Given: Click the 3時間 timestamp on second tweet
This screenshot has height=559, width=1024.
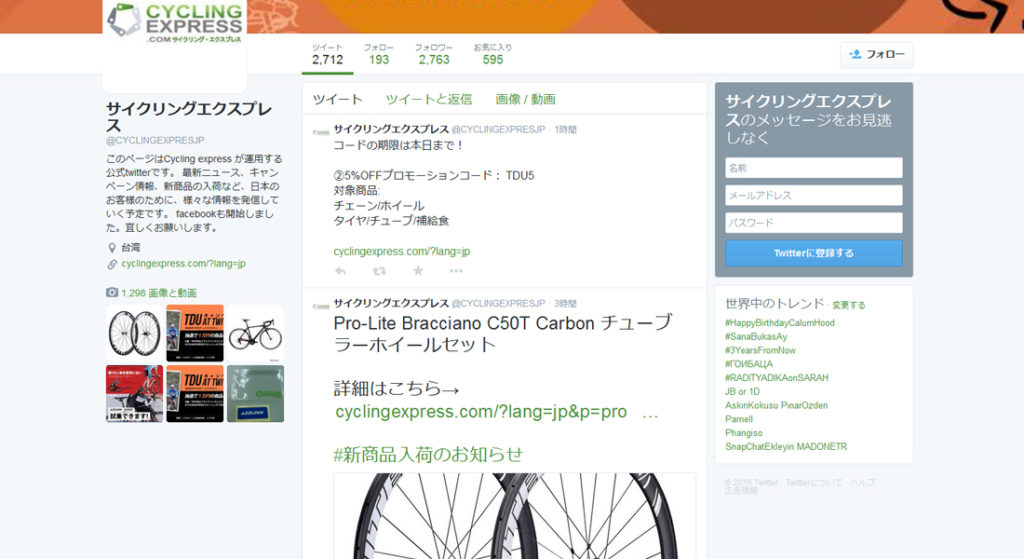Looking at the screenshot, I should [566, 303].
